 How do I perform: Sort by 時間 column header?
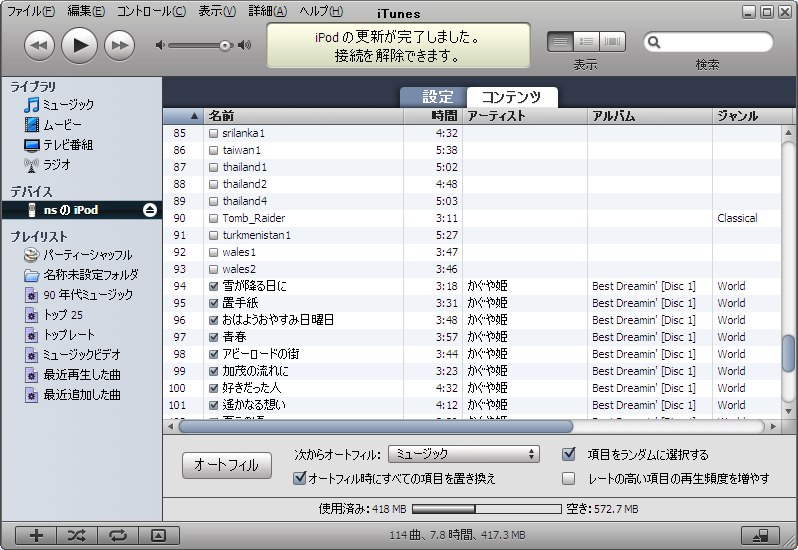(x=433, y=116)
